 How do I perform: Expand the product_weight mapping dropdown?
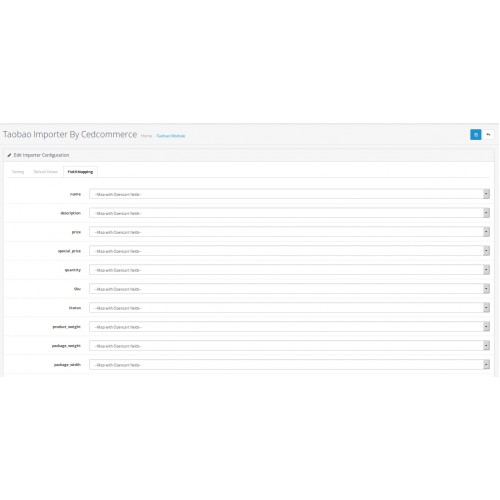(289, 327)
